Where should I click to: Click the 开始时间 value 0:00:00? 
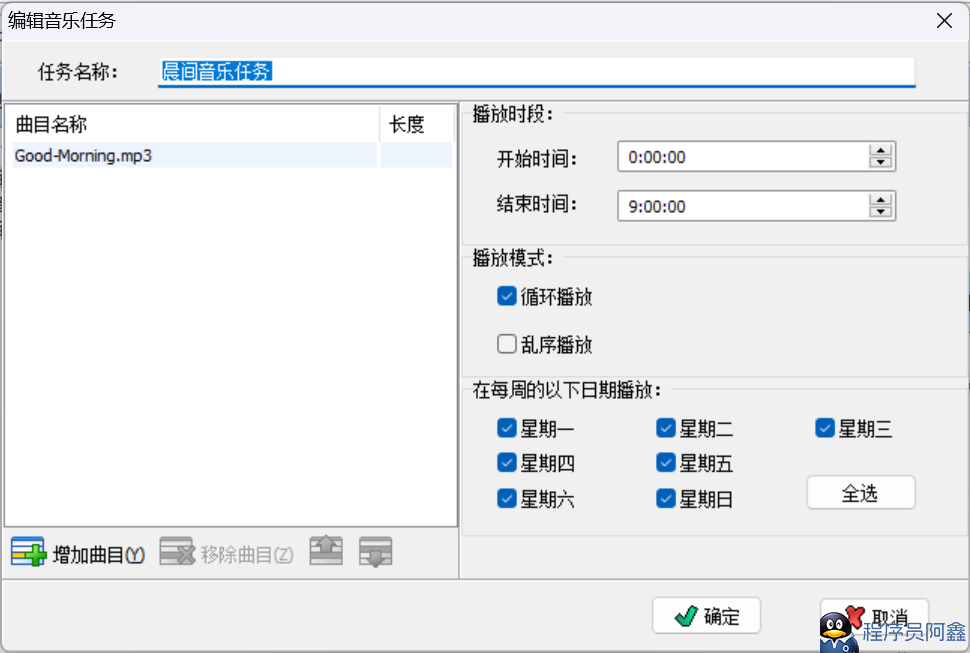point(657,157)
